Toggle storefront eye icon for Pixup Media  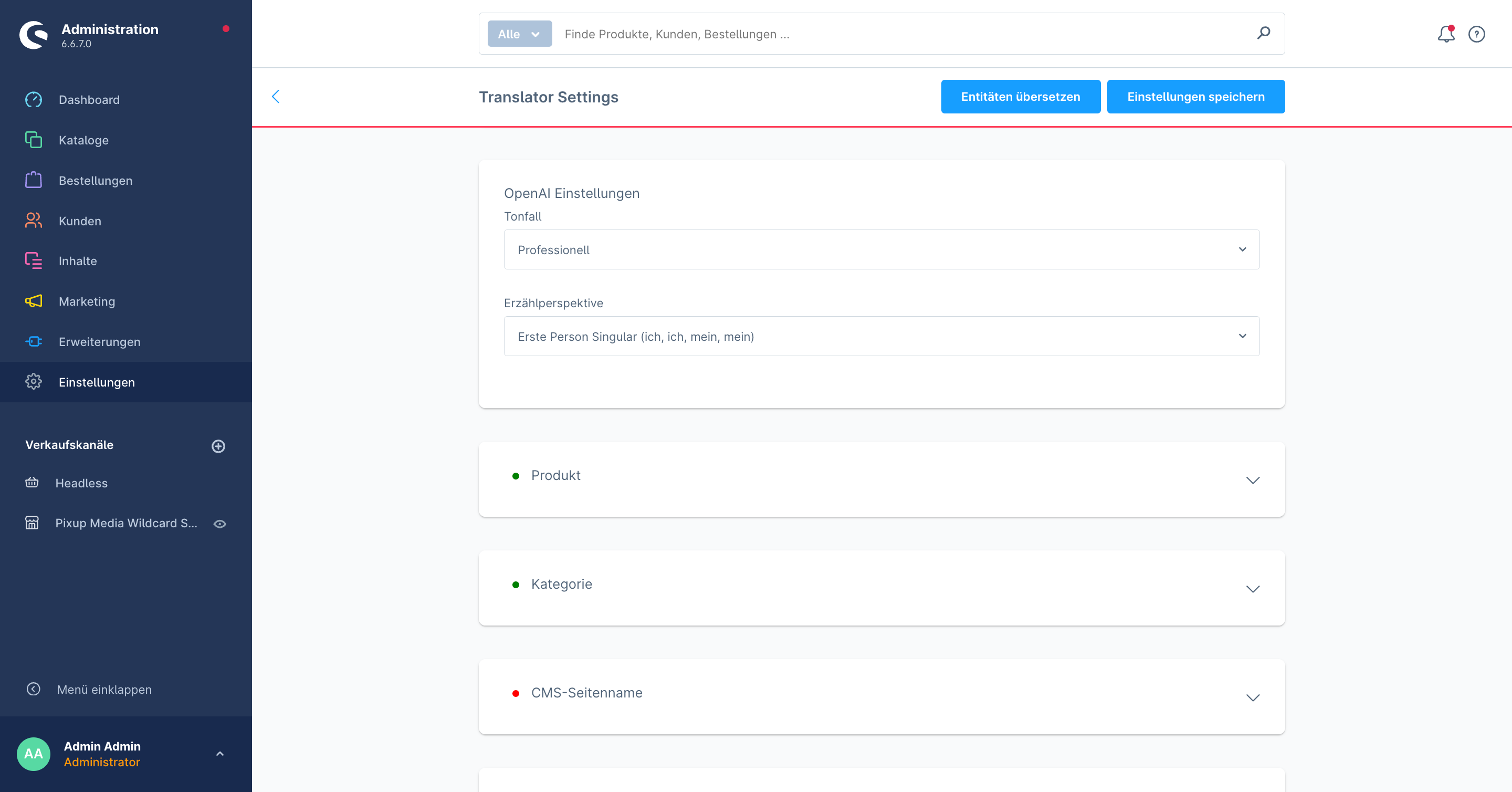[220, 524]
